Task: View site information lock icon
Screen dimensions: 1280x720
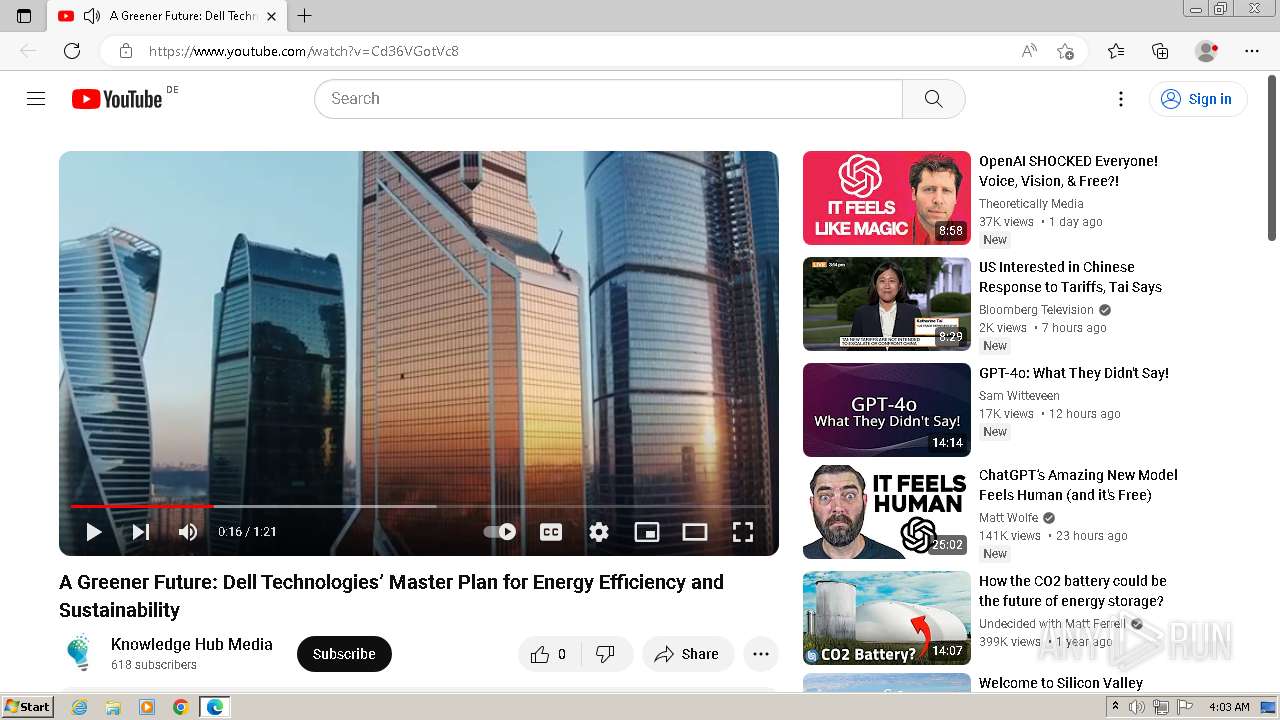Action: coord(125,51)
